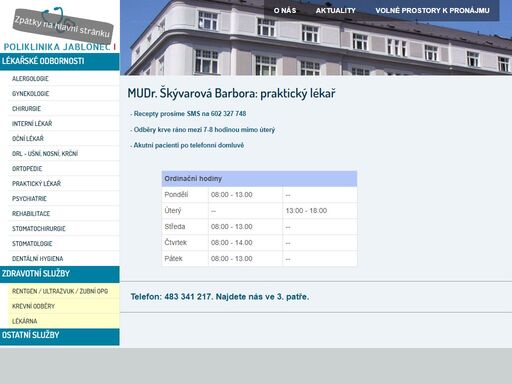512x384 pixels.
Task: Click the Poliklinika Jablonec logo
Action: [59, 47]
